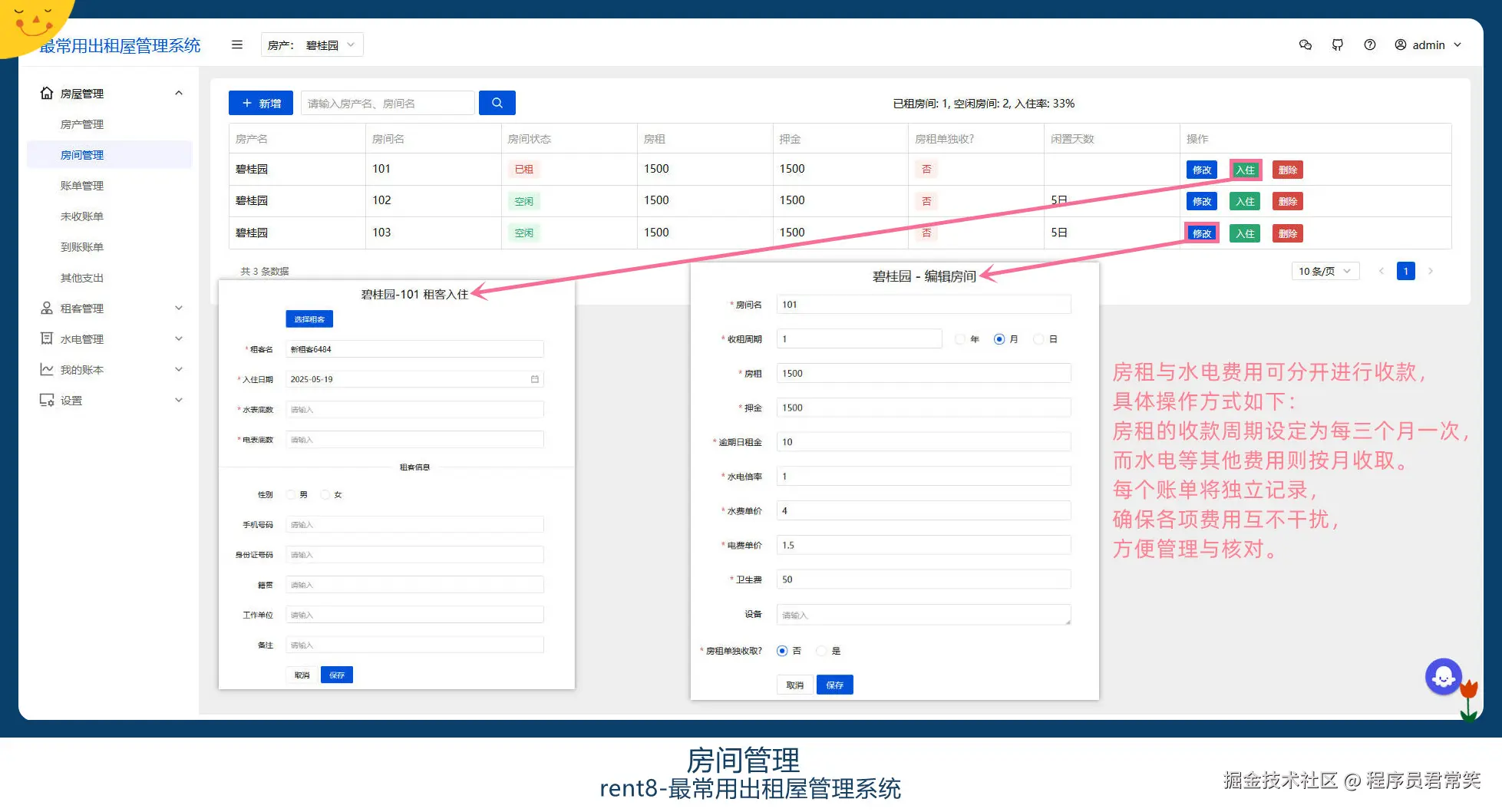This screenshot has width=1502, height=812.
Task: Click the 新增 button to add room
Action: pyautogui.click(x=260, y=102)
